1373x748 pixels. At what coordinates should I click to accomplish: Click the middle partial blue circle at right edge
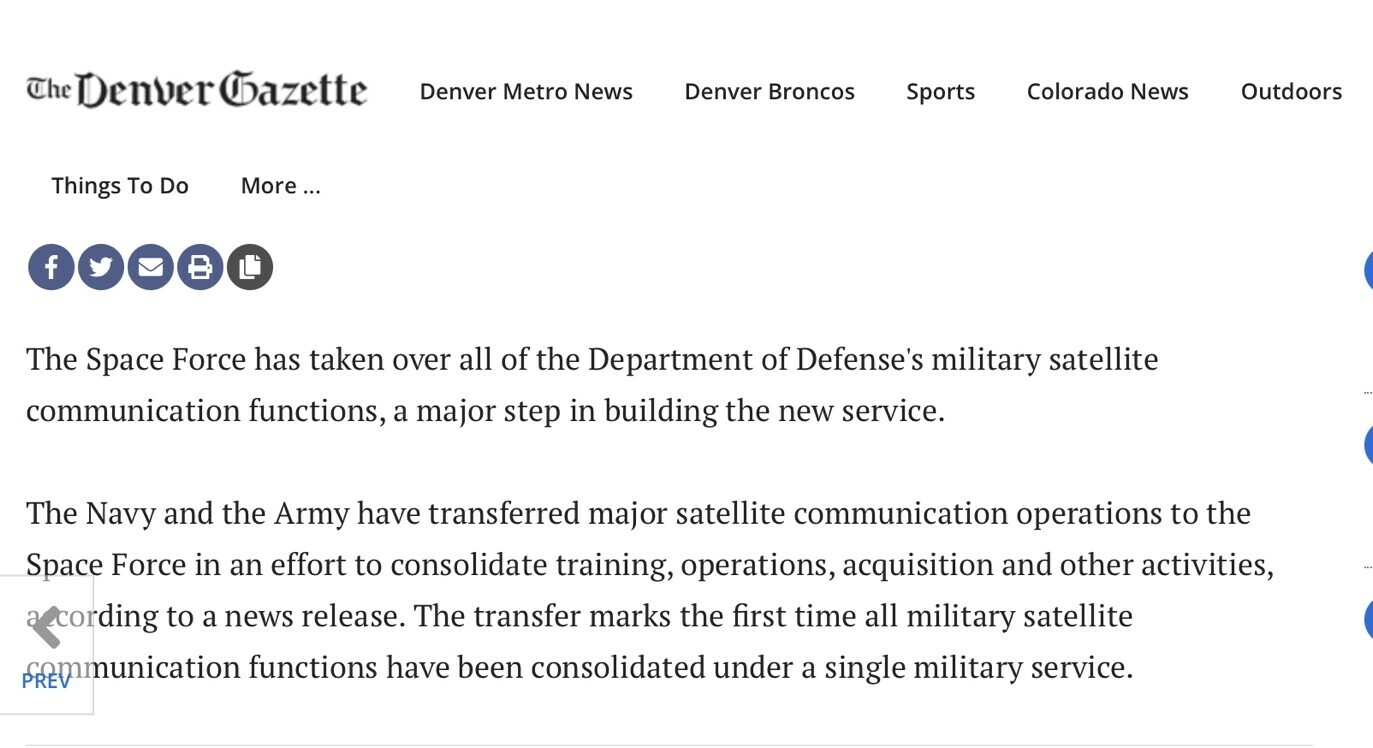point(1368,445)
